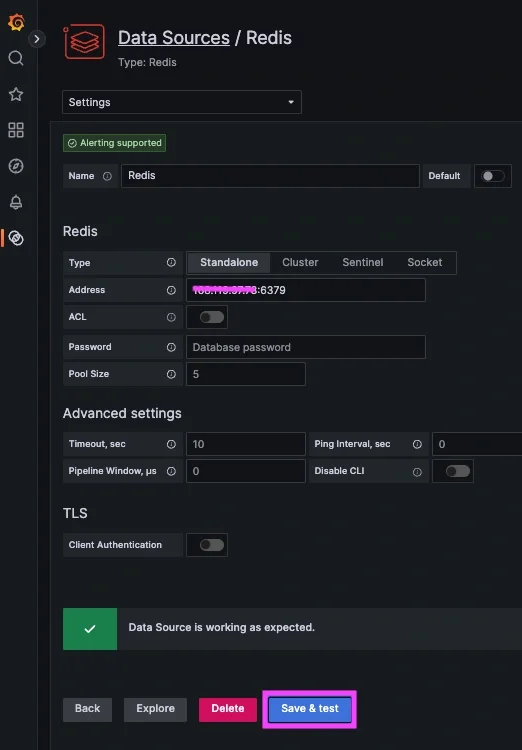Select the Socket type option
This screenshot has height=750, width=522.
click(x=425, y=263)
